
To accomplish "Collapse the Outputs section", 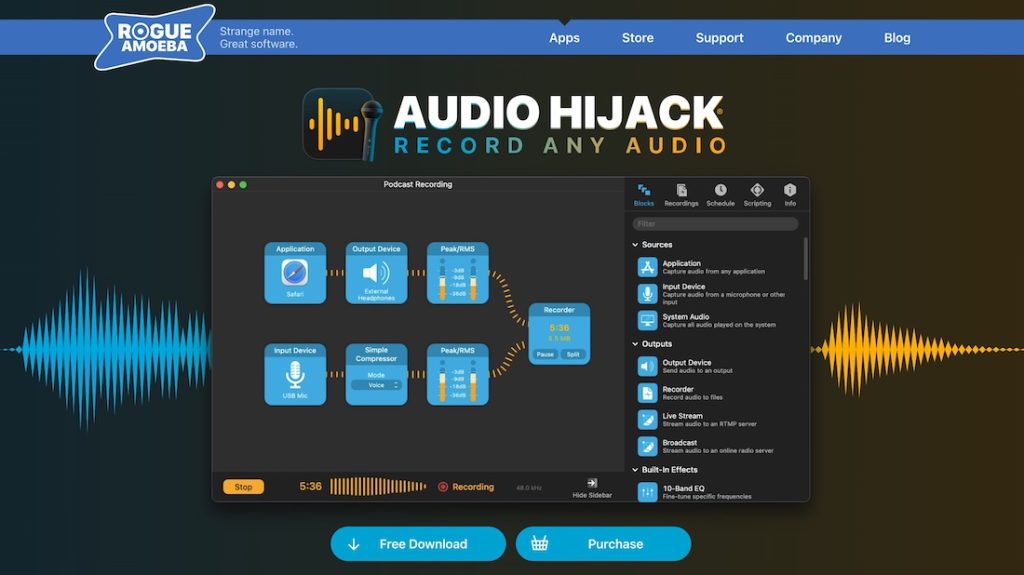I will click(635, 344).
